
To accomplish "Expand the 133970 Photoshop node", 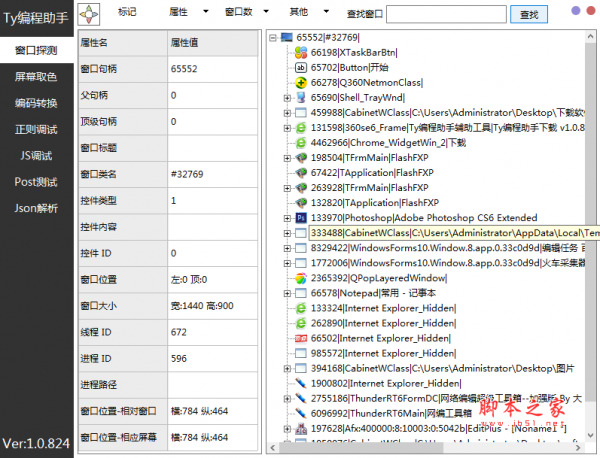I will (x=287, y=218).
